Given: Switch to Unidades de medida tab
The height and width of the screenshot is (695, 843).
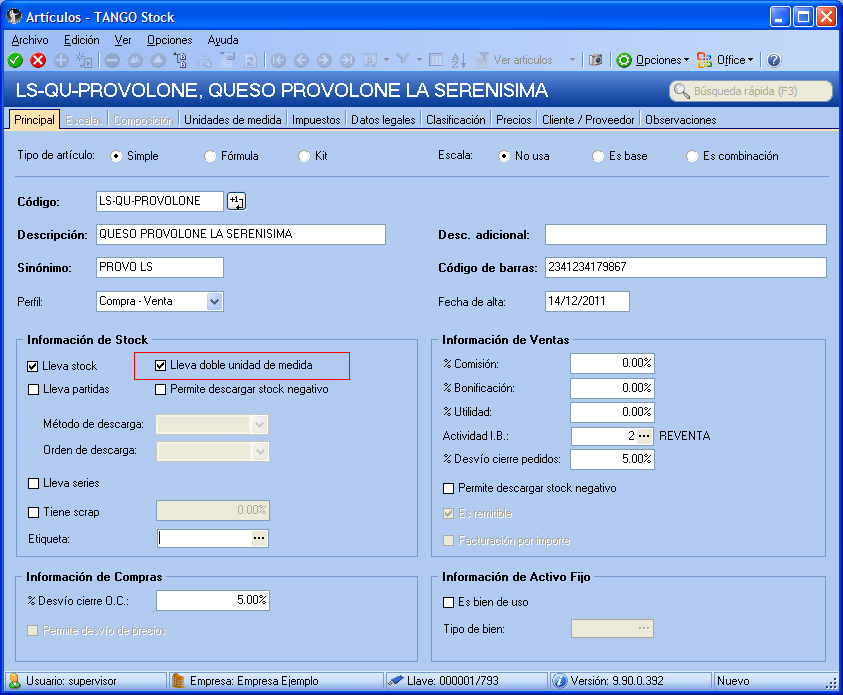Looking at the screenshot, I should pyautogui.click(x=233, y=120).
